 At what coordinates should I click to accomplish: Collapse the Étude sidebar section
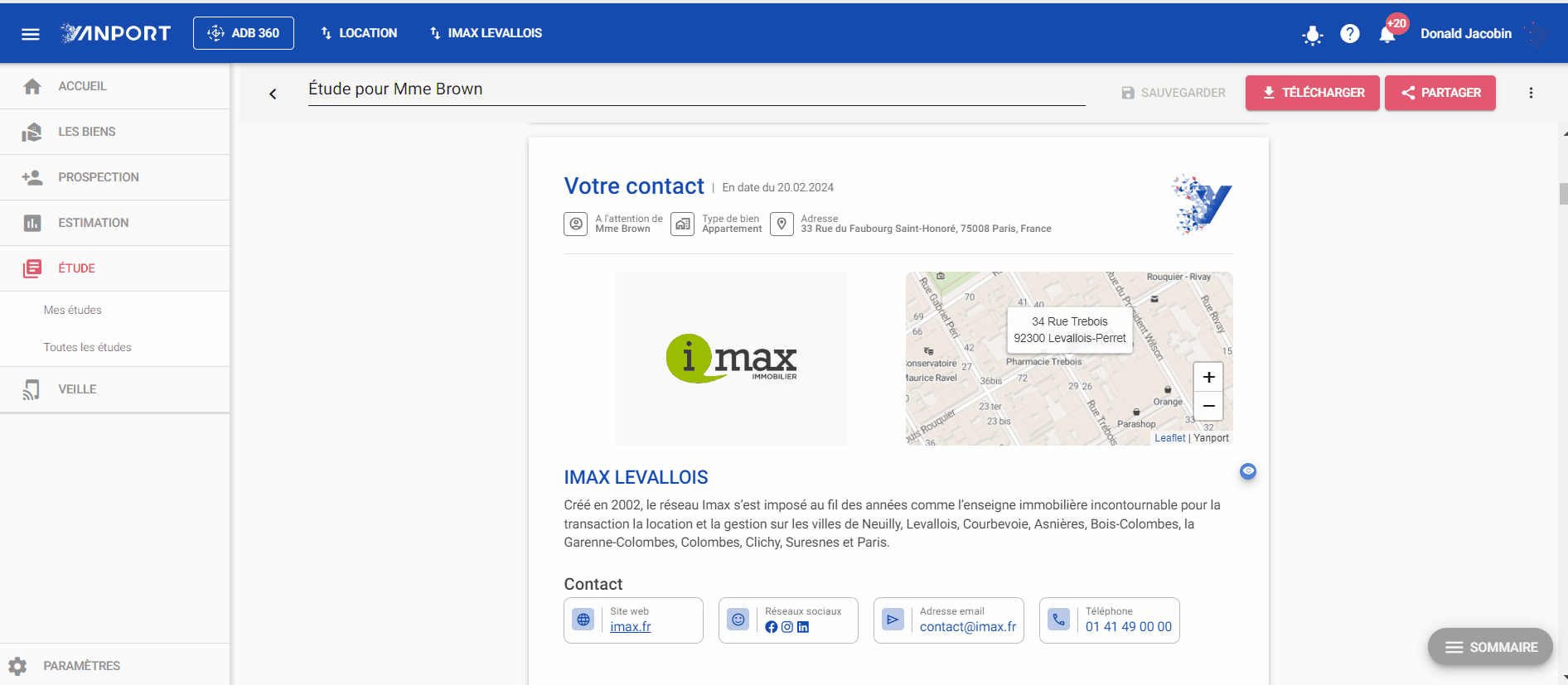tap(115, 268)
